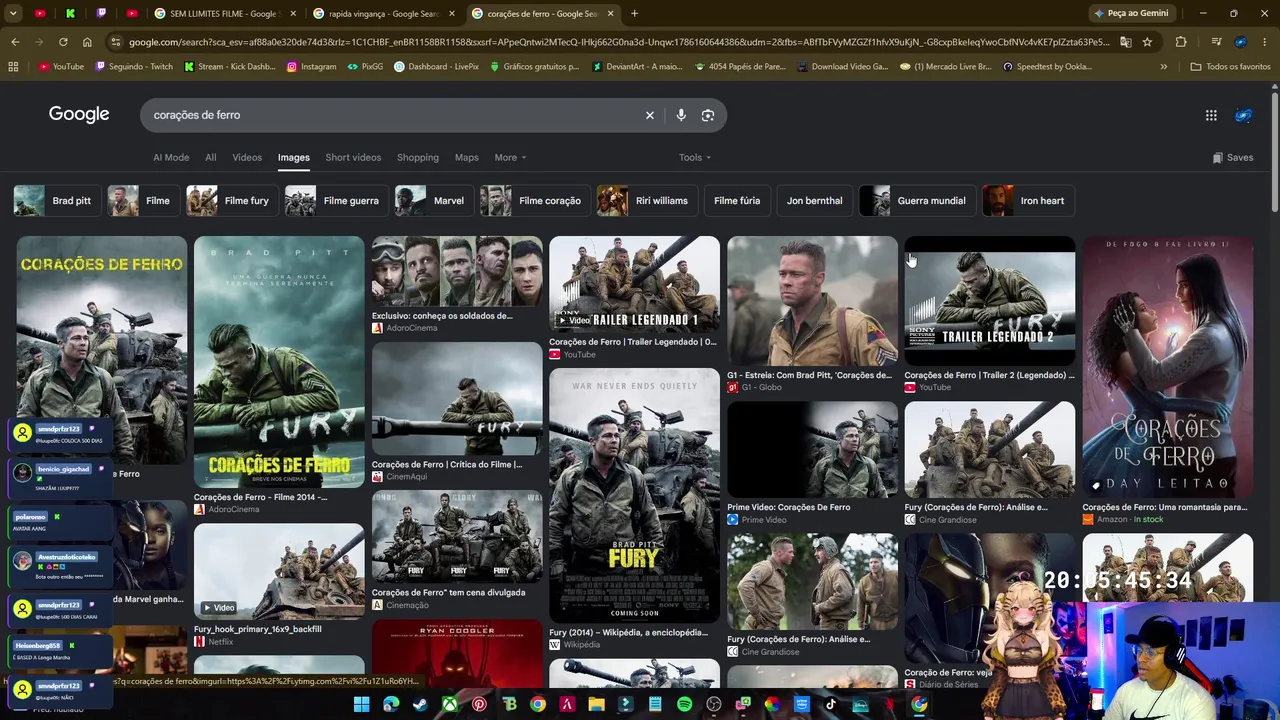Open the translate page icon in the address bar
Screen dimensions: 1280x720
(1126, 42)
